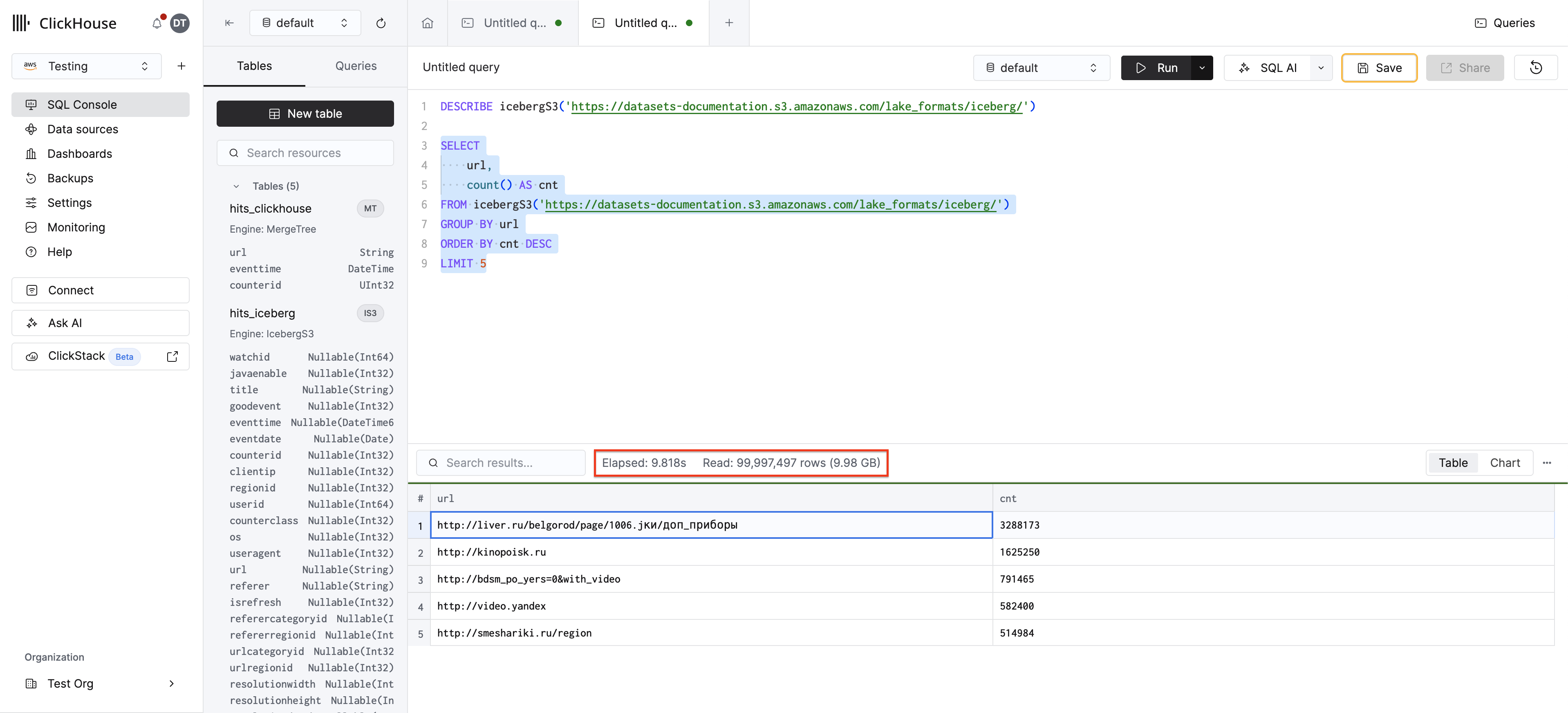Open Dashboards in left navigation
This screenshot has height=713, width=1568.
[79, 153]
